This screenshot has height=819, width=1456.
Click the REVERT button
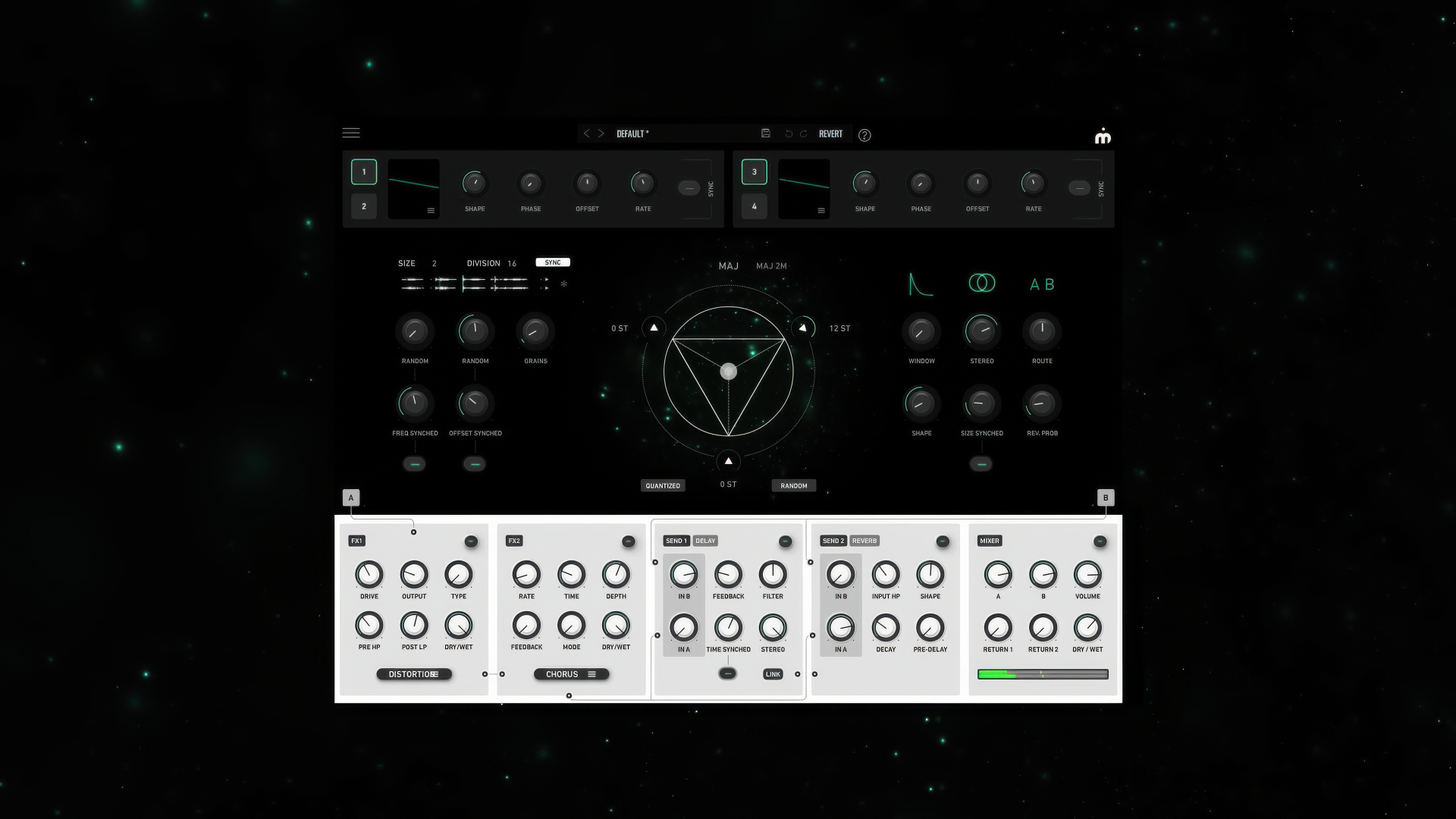point(830,133)
